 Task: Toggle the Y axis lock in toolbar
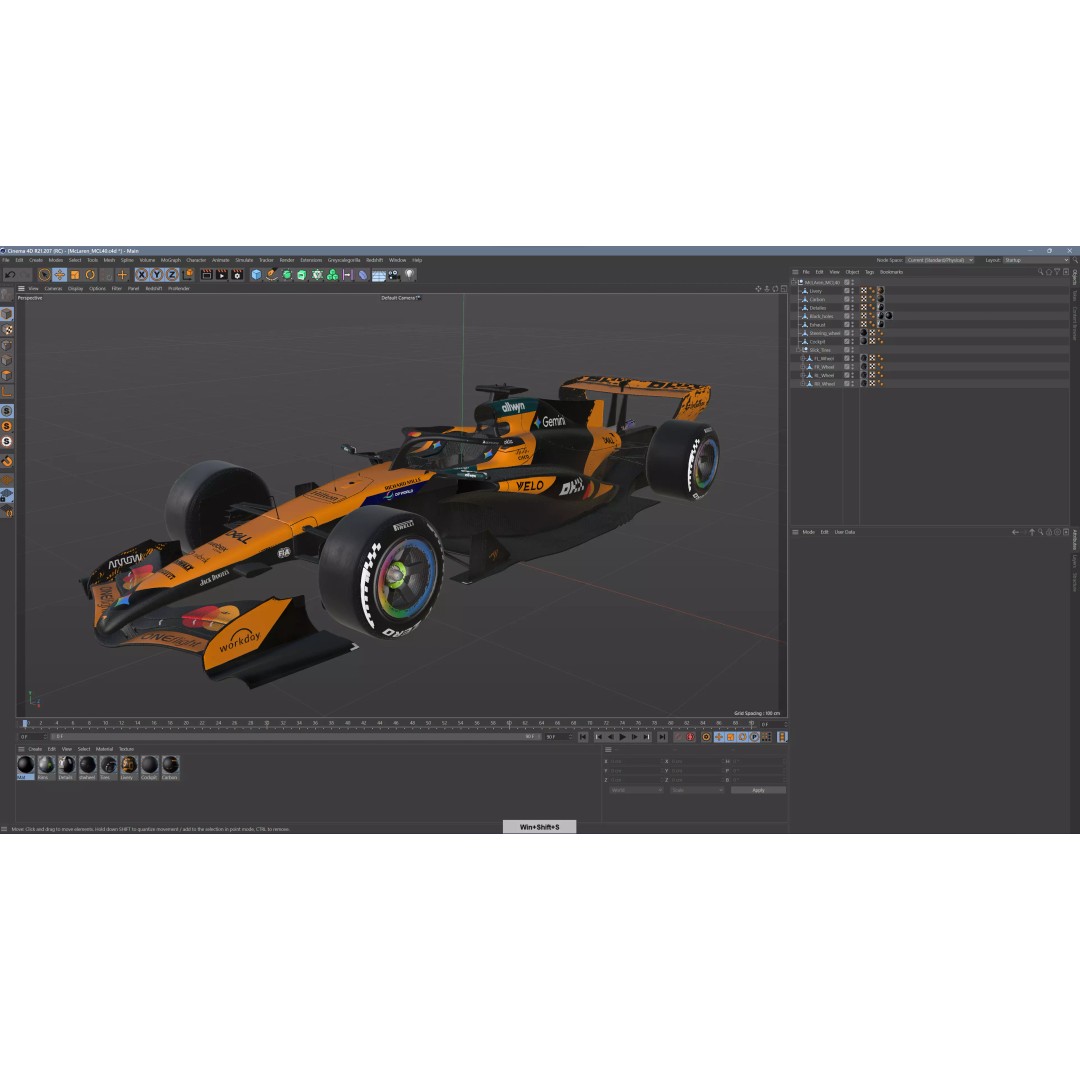point(156,275)
